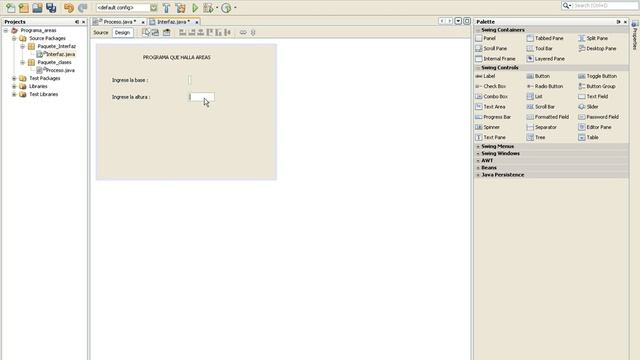Show the opened documents list dropdown
640x360 pixels.
pos(458,21)
